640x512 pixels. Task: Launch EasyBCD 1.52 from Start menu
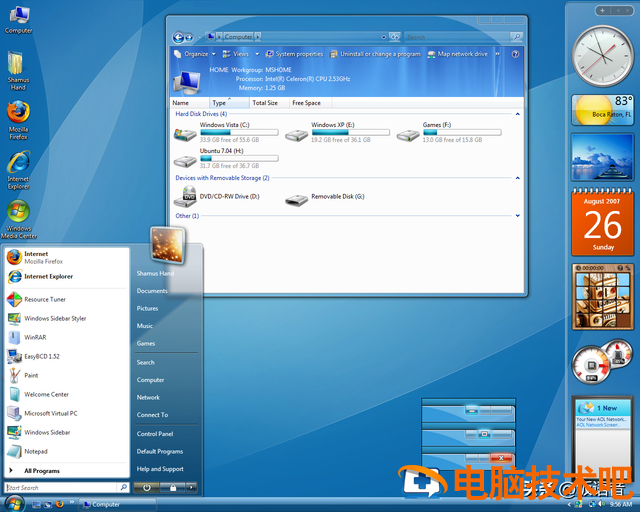point(67,356)
